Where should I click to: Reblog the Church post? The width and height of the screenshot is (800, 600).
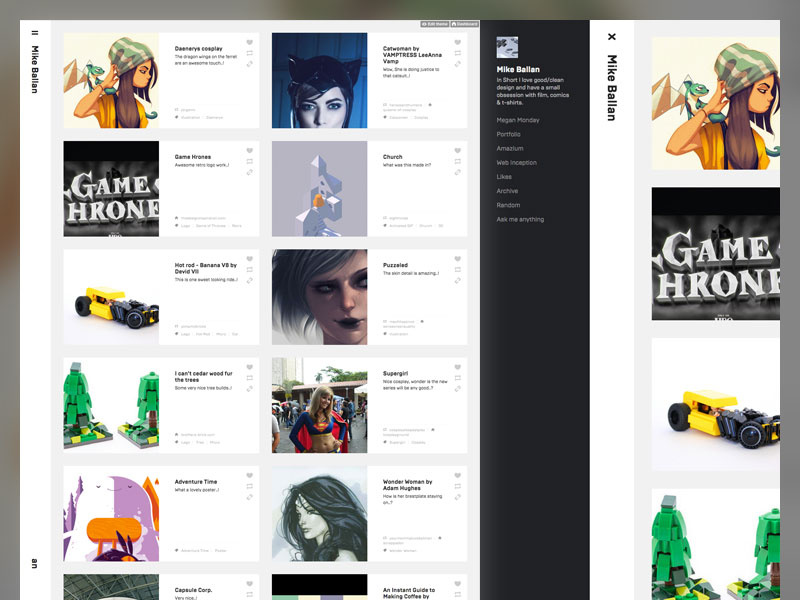pyautogui.click(x=458, y=161)
